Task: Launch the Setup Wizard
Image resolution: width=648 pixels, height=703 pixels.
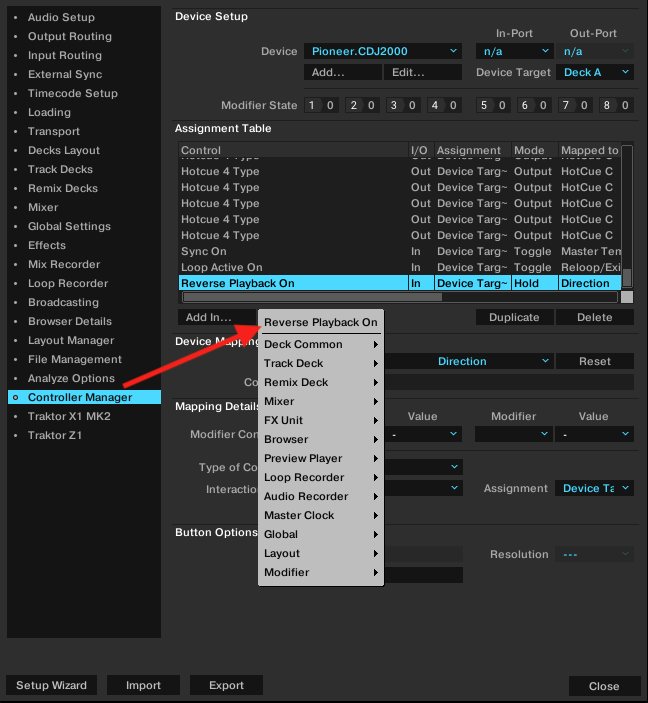Action: [51, 685]
